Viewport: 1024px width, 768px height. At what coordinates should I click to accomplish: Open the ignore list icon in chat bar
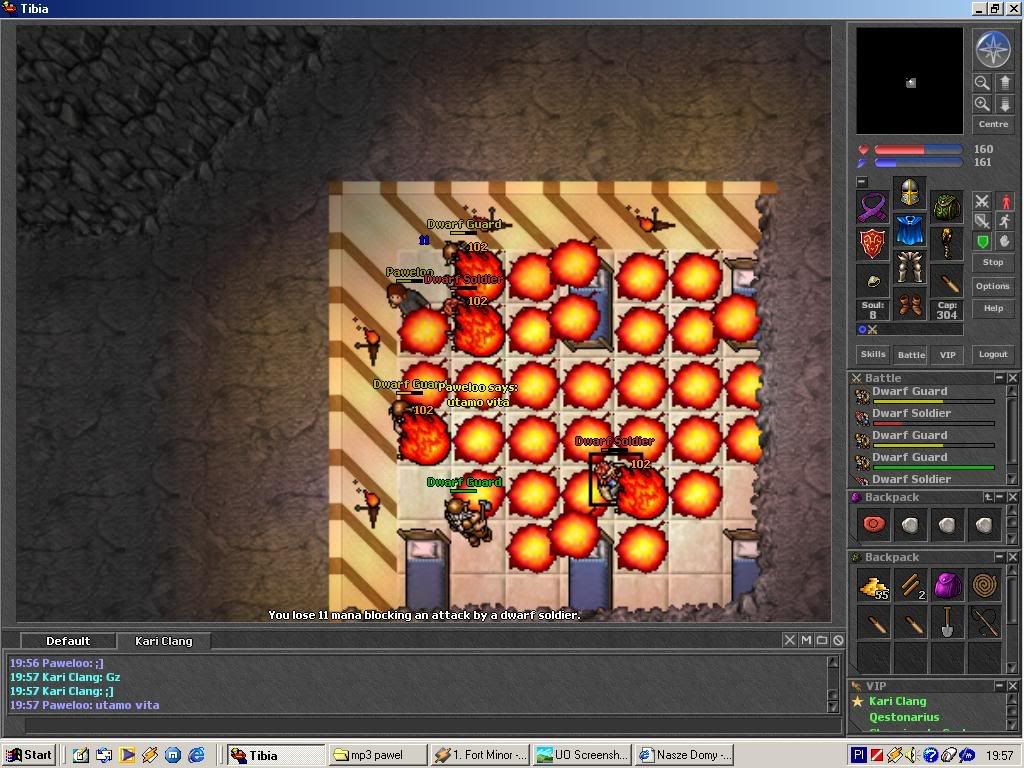click(838, 640)
